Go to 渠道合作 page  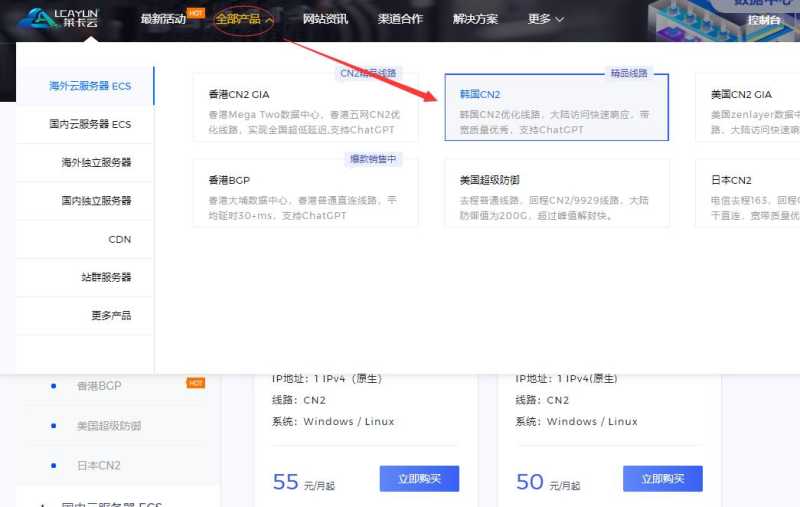[400, 19]
